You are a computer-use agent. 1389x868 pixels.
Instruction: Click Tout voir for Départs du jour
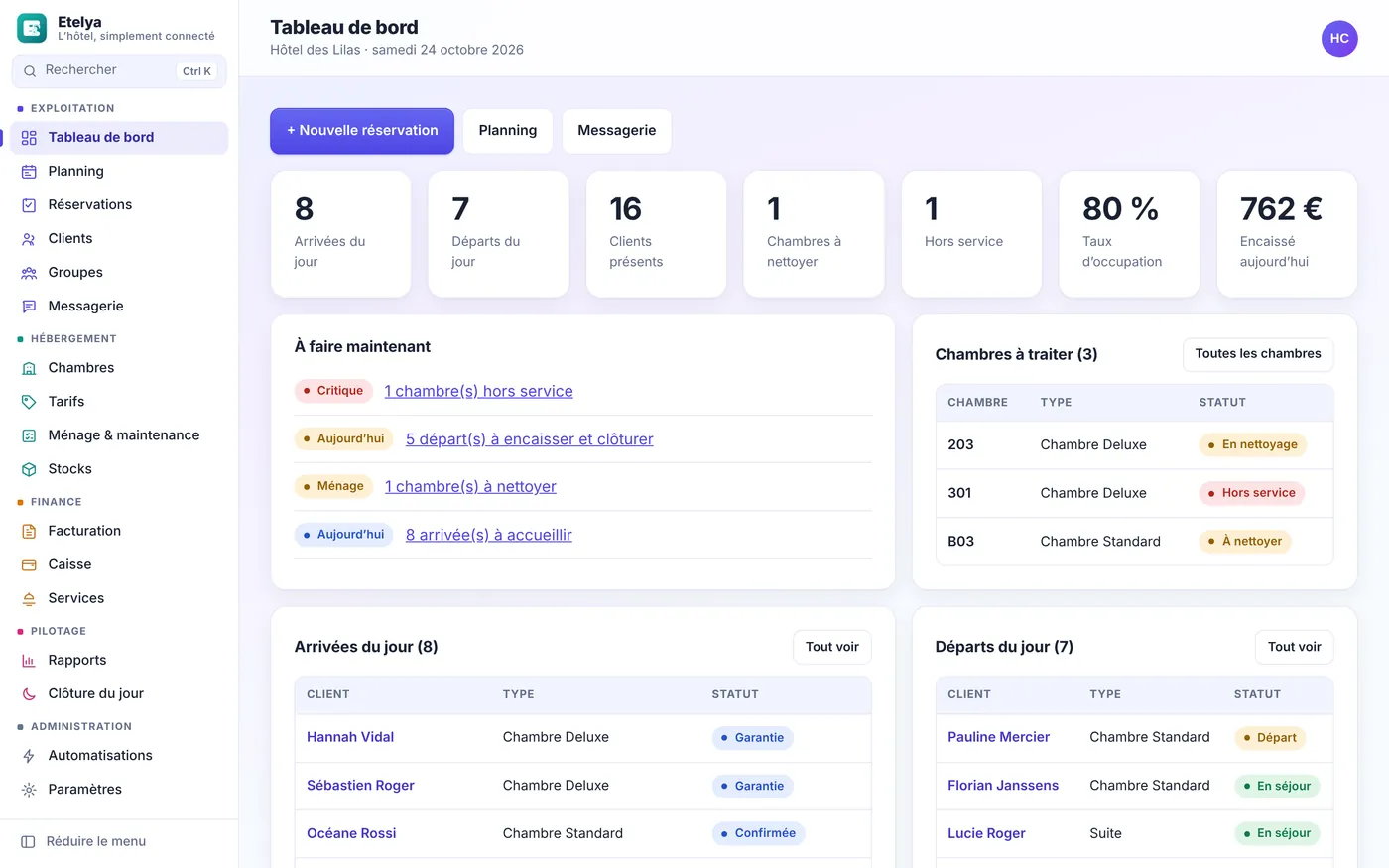click(1295, 647)
